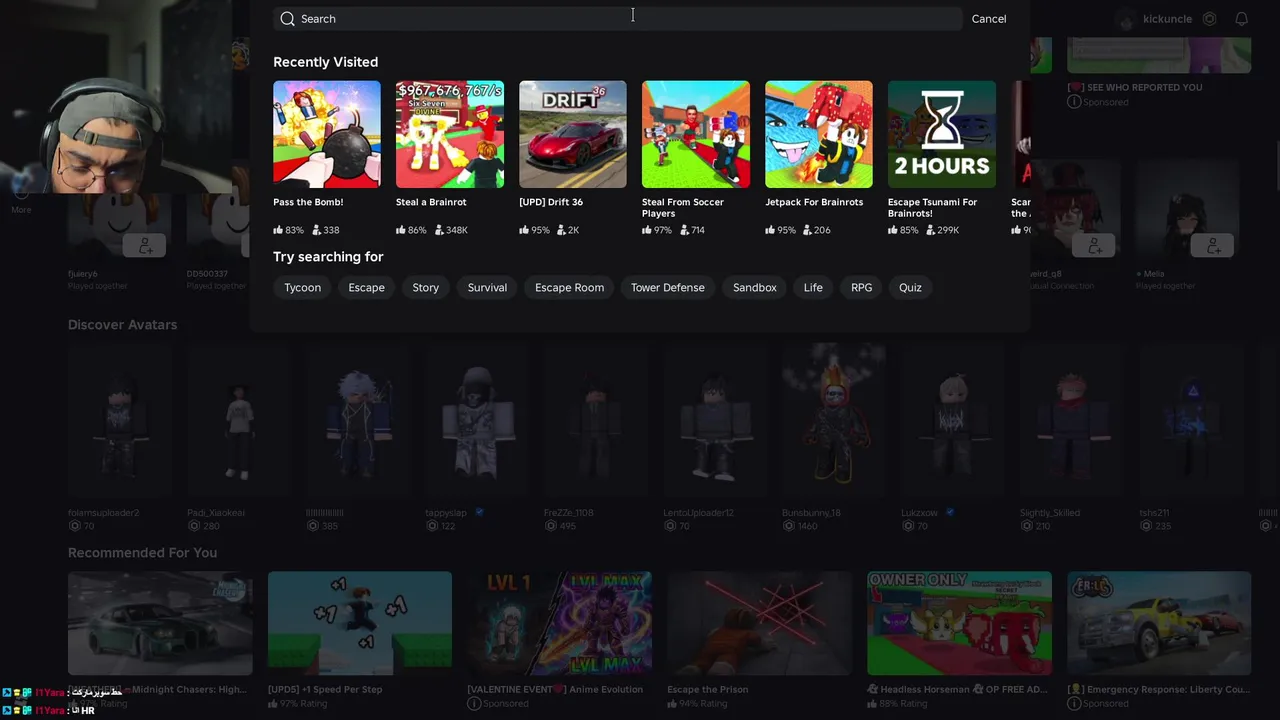The image size is (1280, 720).
Task: Open the notifications bell icon
Action: [1241, 19]
